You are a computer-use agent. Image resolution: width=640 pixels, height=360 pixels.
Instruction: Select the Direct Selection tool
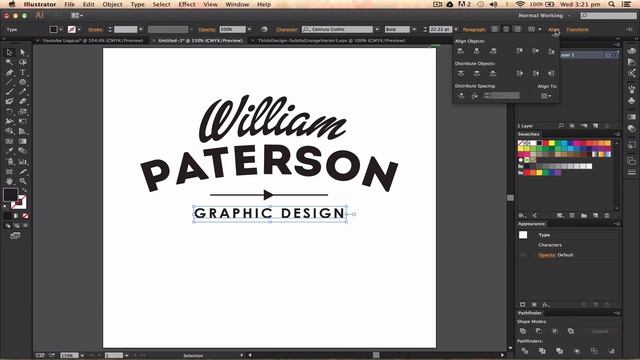[x=22, y=52]
